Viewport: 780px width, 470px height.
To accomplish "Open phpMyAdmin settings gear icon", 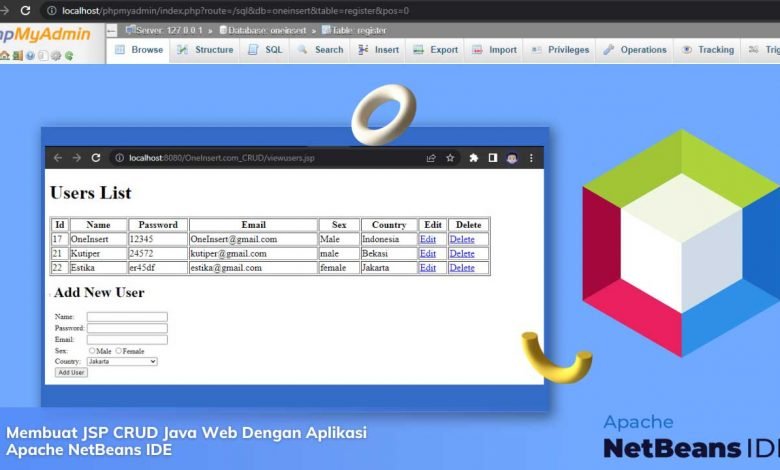I will [56, 56].
